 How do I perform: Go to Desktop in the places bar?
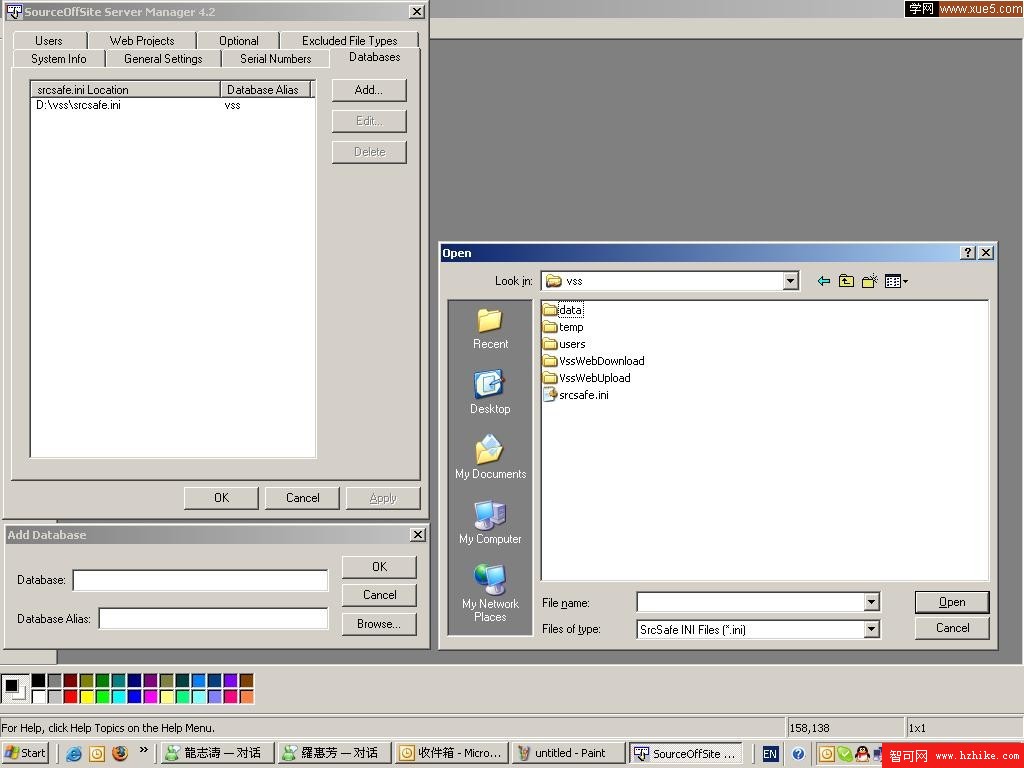point(490,392)
